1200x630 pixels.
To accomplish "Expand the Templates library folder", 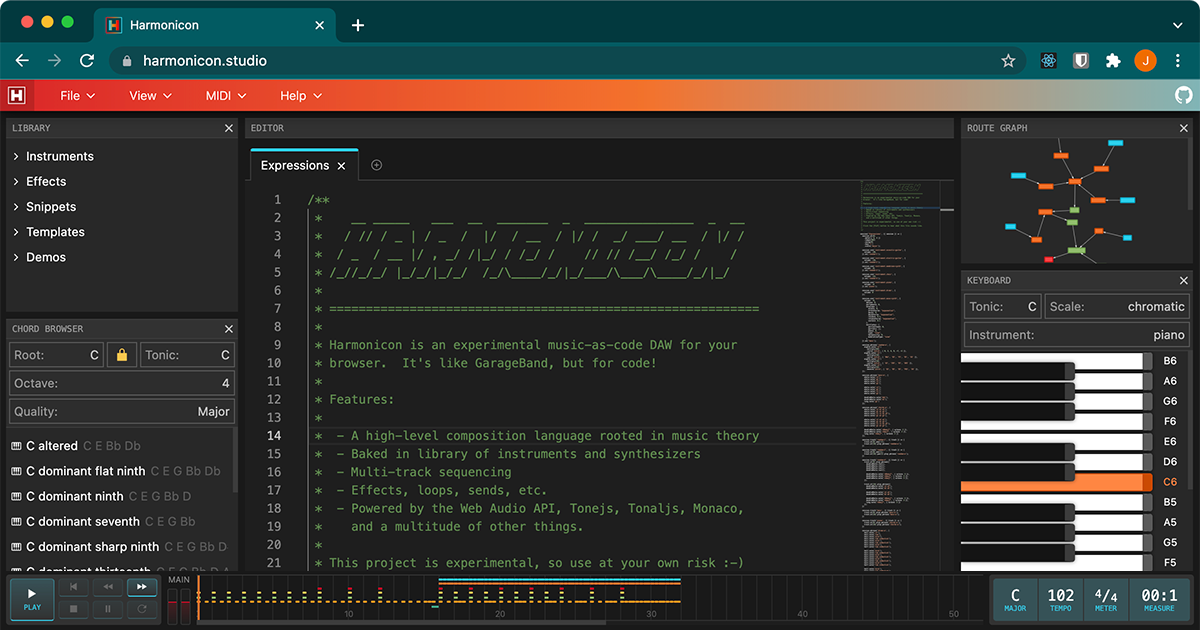I will [48, 232].
